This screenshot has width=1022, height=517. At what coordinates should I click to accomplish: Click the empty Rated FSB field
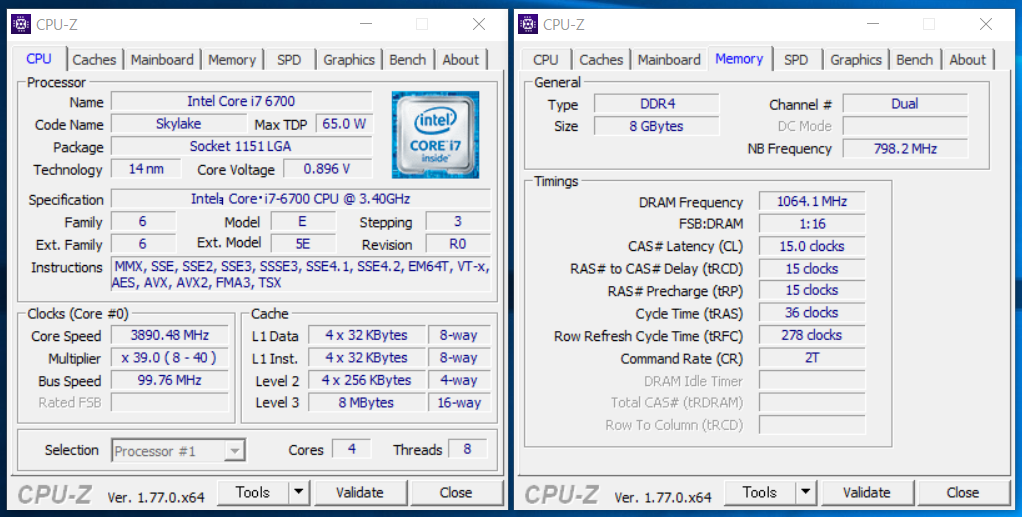tap(169, 402)
